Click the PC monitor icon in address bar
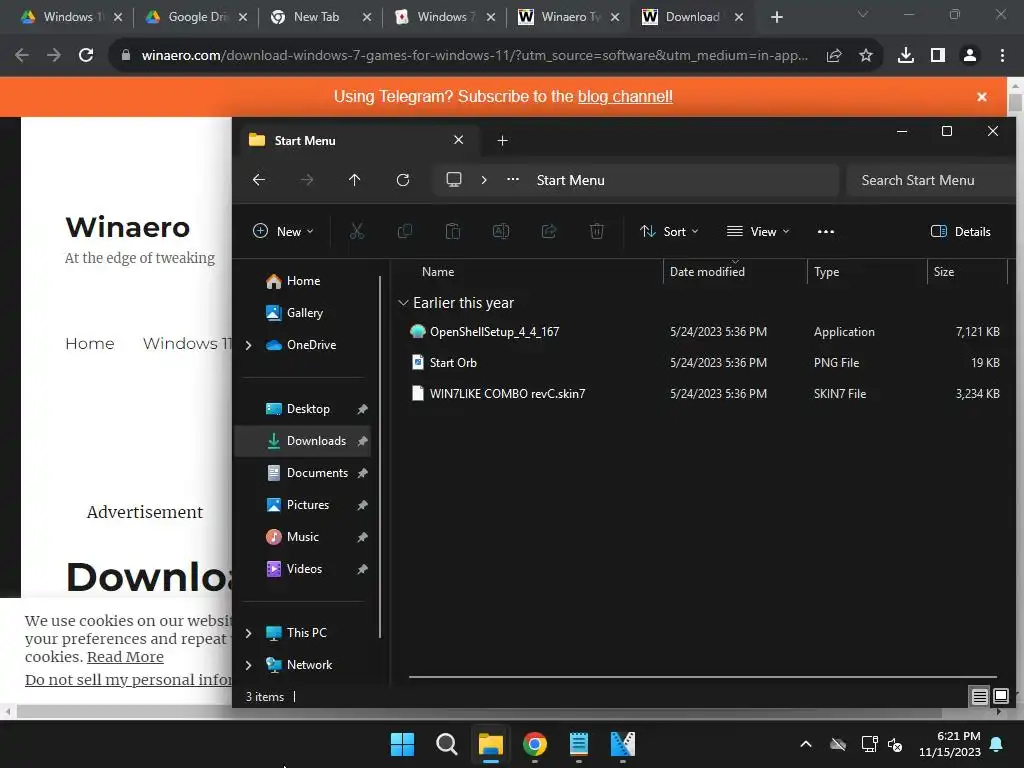1024x768 pixels. pos(454,180)
